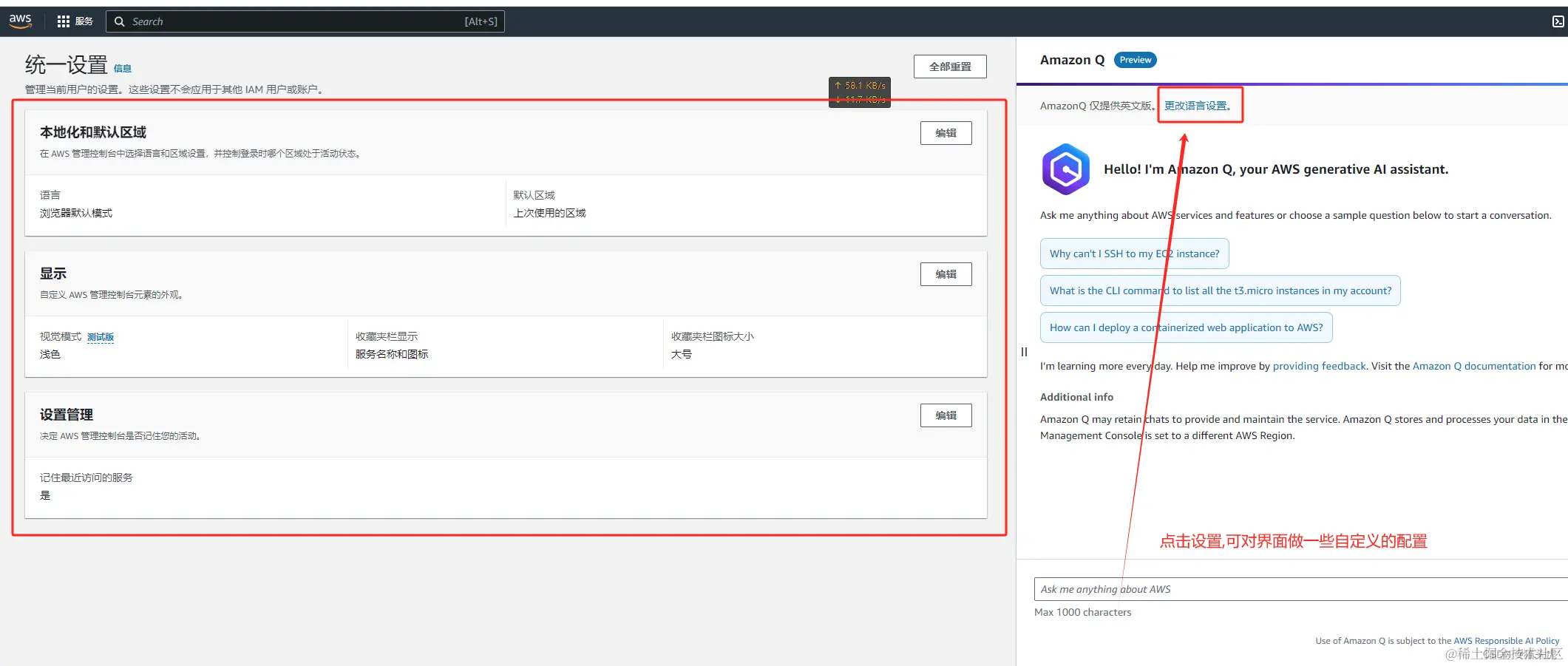Open the AWS Responsible AI Policy link
1568x666 pixels.
coord(1507,641)
